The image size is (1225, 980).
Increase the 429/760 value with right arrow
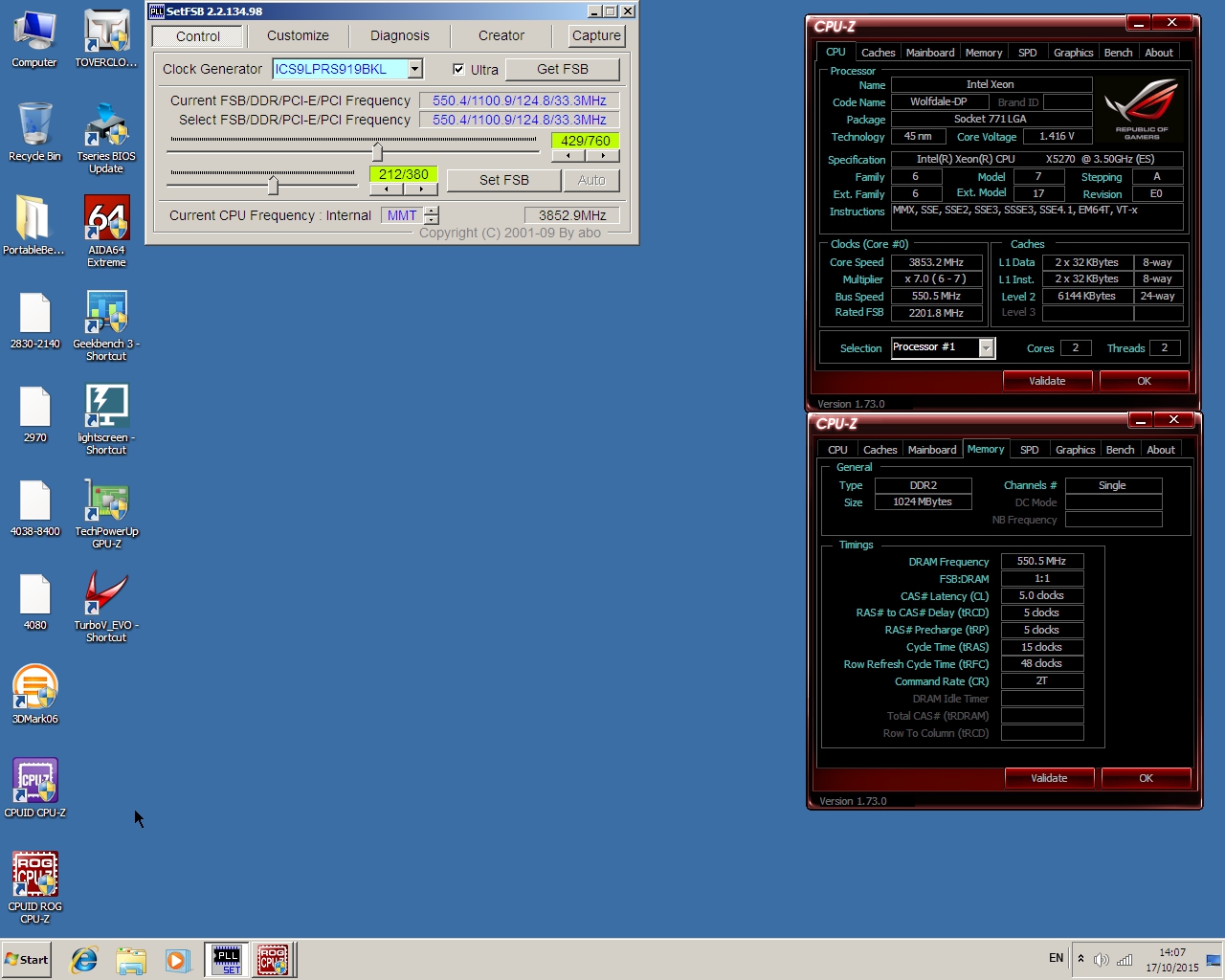(602, 155)
